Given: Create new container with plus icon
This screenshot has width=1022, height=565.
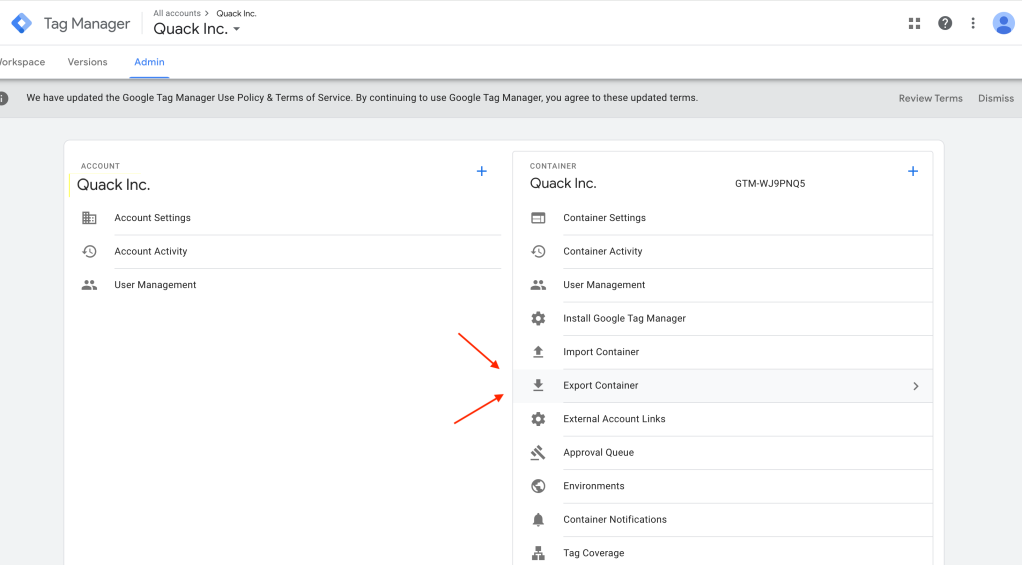Looking at the screenshot, I should tap(912, 171).
